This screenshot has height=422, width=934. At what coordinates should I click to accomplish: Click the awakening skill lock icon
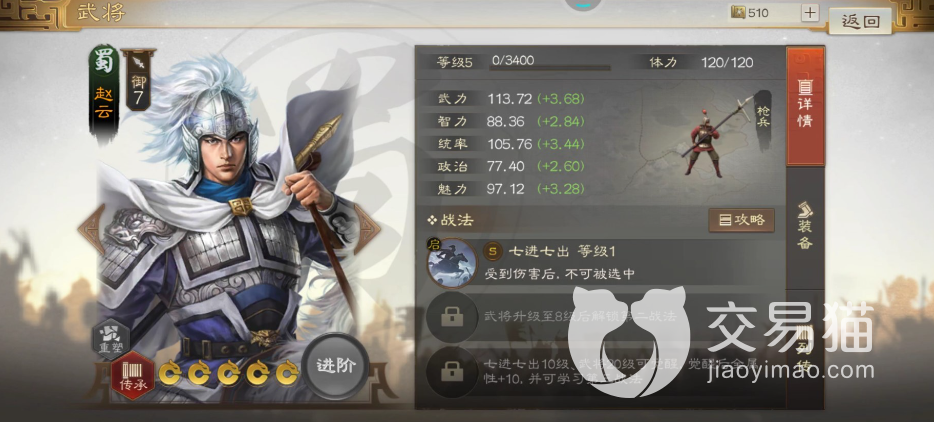[452, 372]
